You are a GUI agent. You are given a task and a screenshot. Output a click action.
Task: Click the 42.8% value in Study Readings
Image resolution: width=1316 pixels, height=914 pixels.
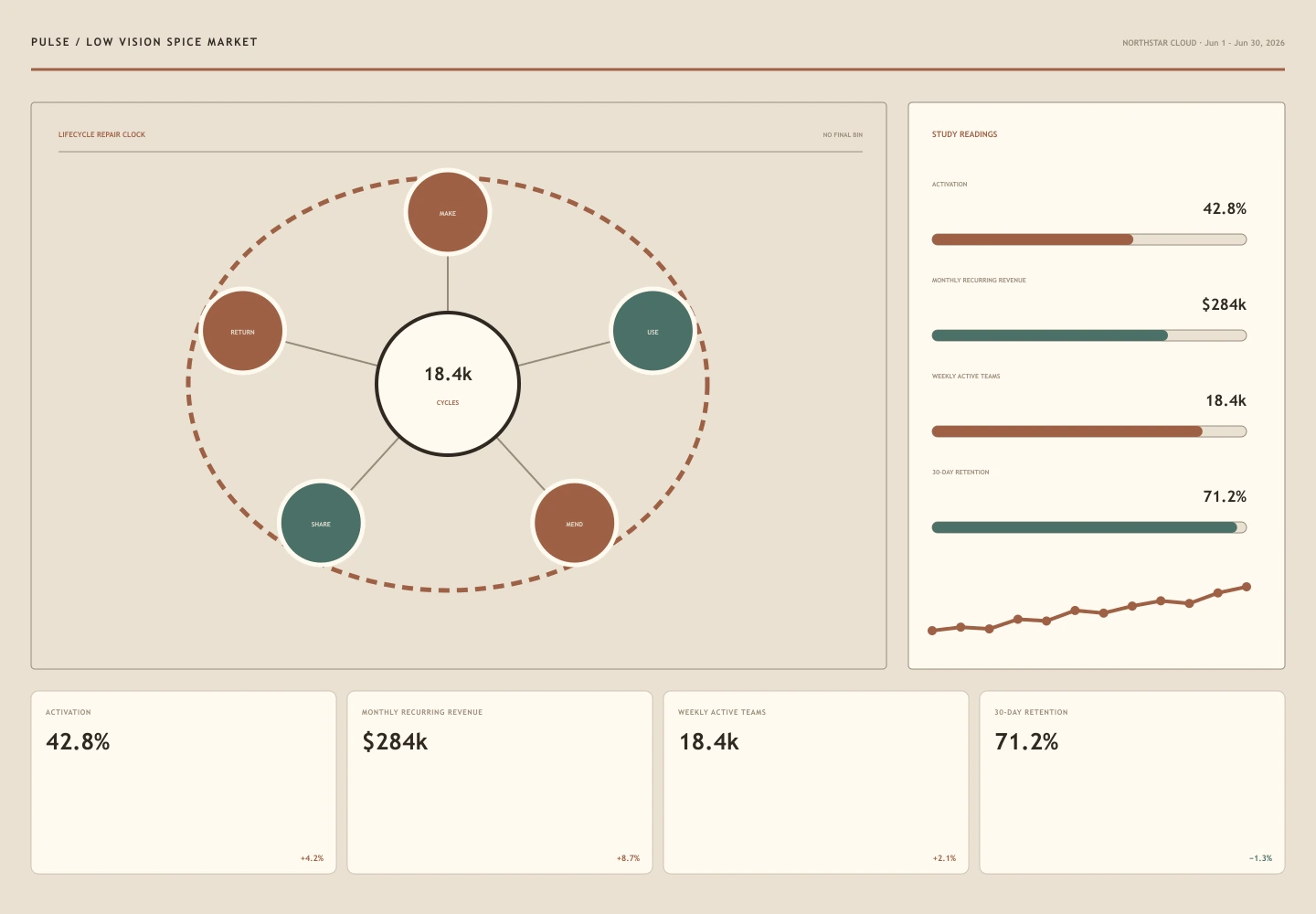(1225, 208)
